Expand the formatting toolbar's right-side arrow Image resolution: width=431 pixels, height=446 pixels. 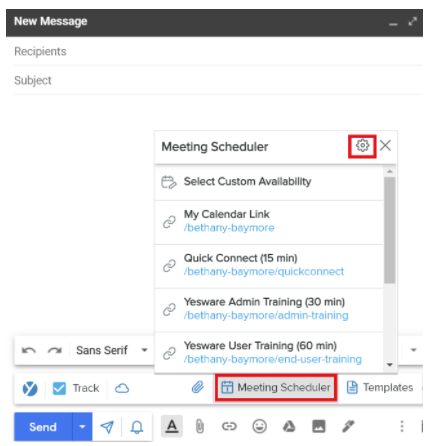(x=414, y=350)
